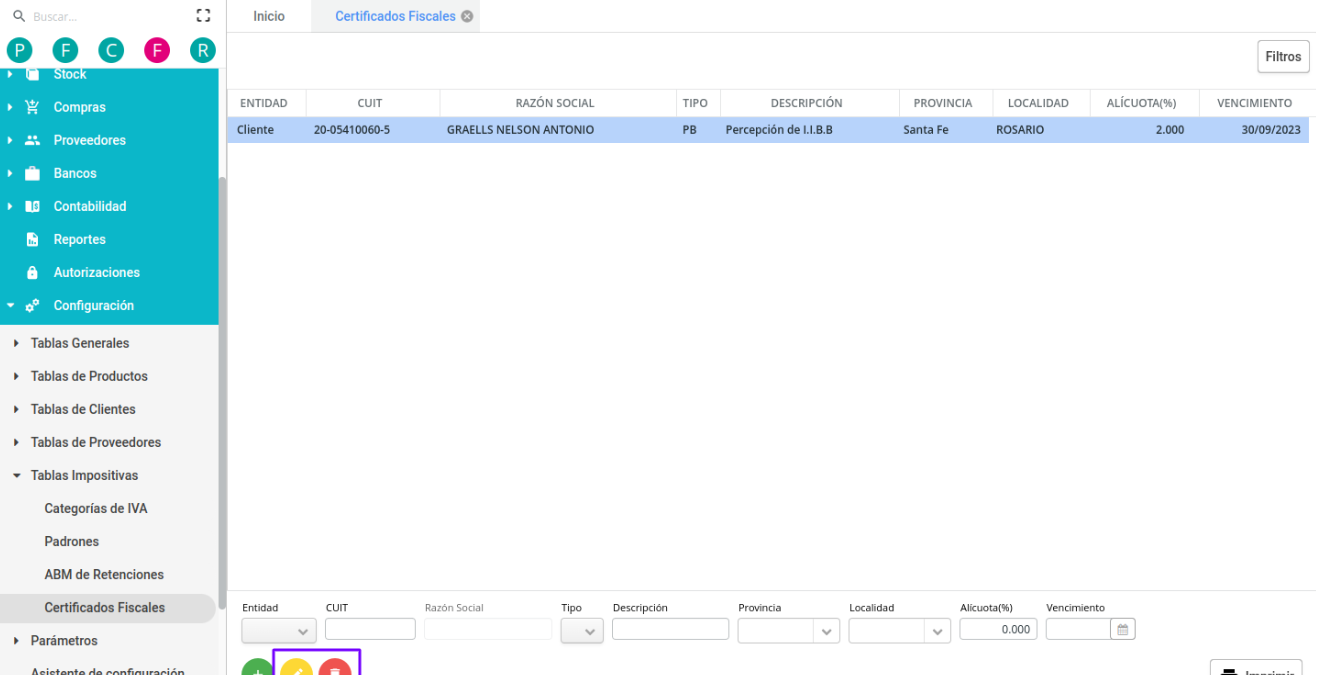Sort by Razón Social column header
This screenshot has width=1319, height=675.
pos(555,103)
